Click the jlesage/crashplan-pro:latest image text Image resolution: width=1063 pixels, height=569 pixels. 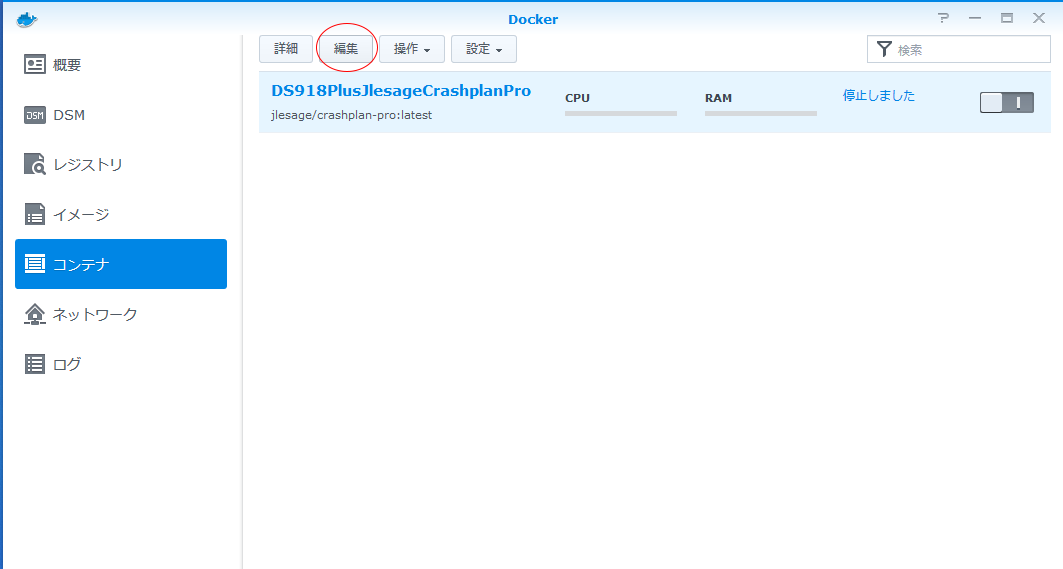coord(351,115)
